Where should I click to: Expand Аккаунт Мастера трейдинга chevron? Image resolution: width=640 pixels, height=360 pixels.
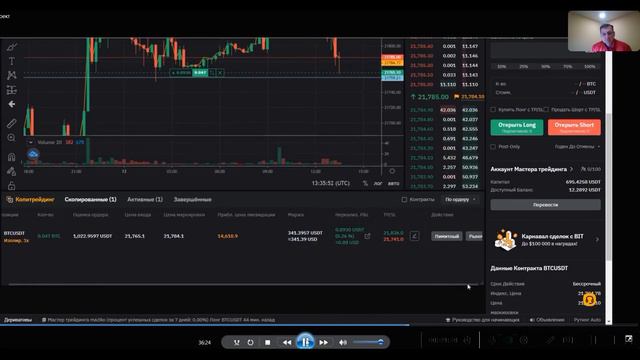click(571, 169)
